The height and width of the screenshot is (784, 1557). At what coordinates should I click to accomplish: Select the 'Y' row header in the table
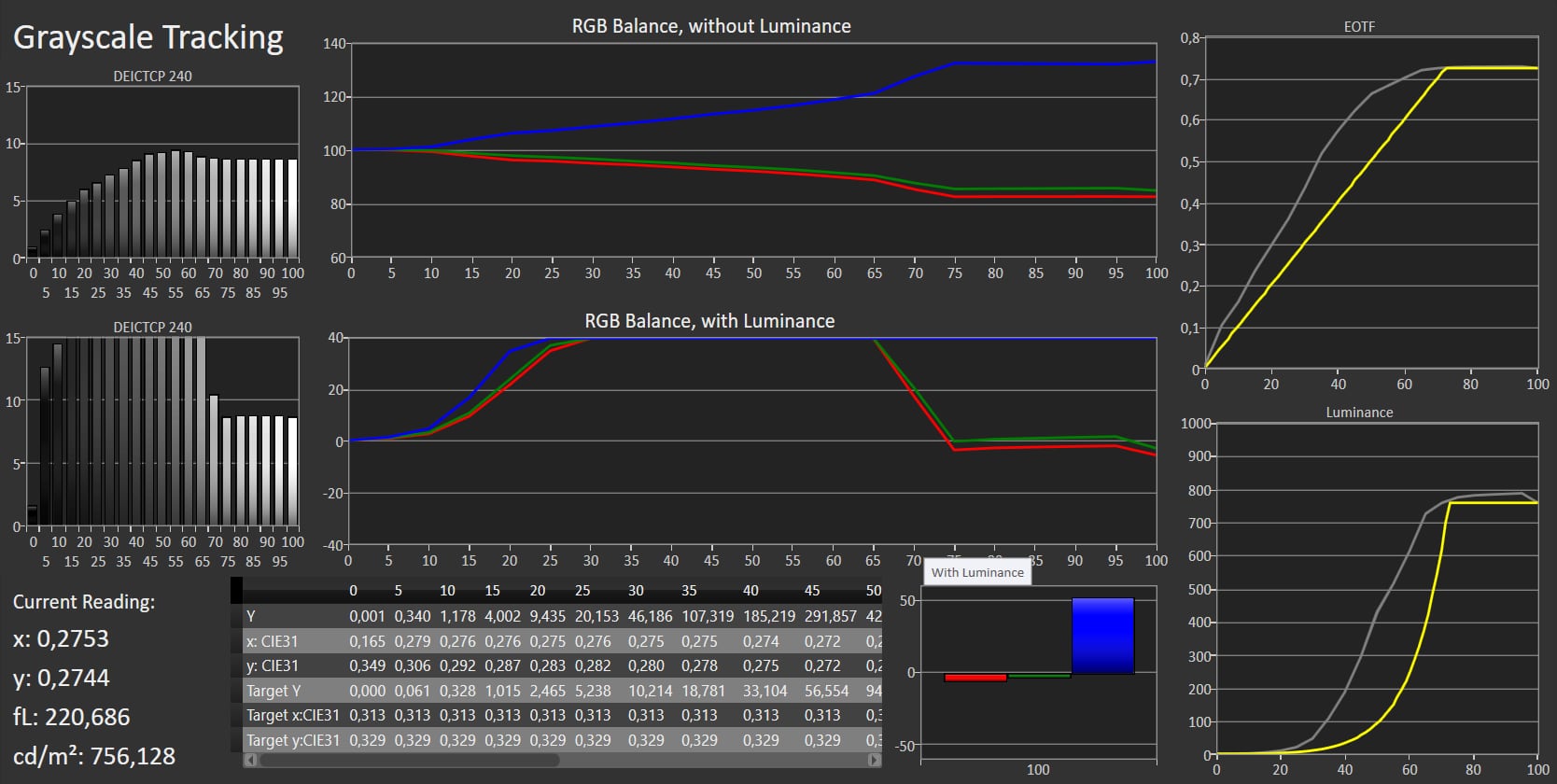click(x=250, y=616)
